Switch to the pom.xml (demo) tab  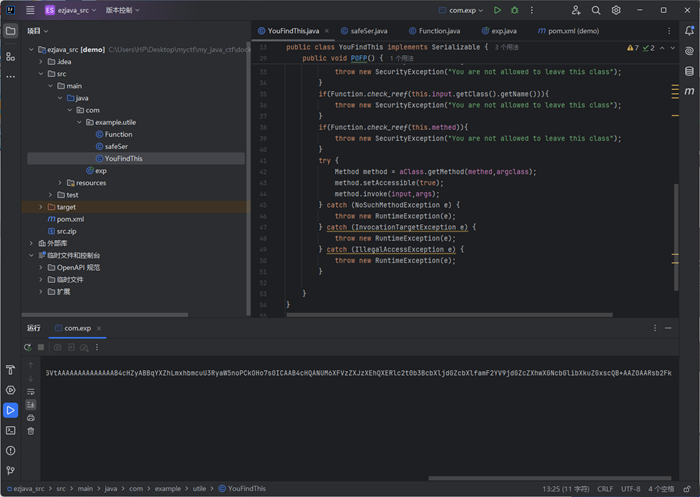(x=573, y=31)
